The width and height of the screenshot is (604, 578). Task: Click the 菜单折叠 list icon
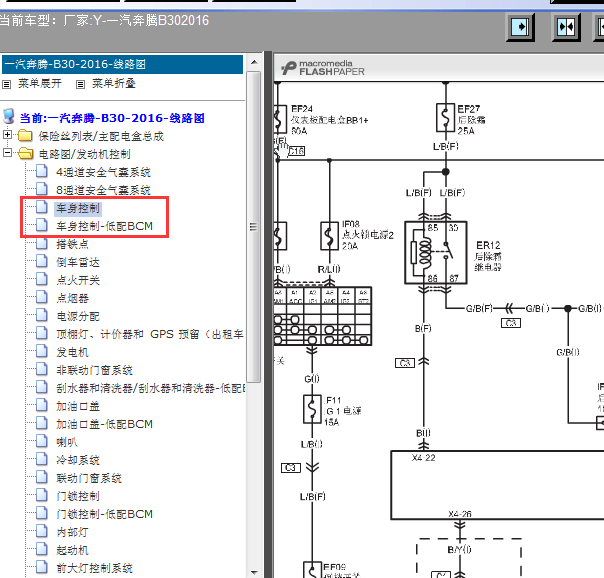click(x=80, y=84)
